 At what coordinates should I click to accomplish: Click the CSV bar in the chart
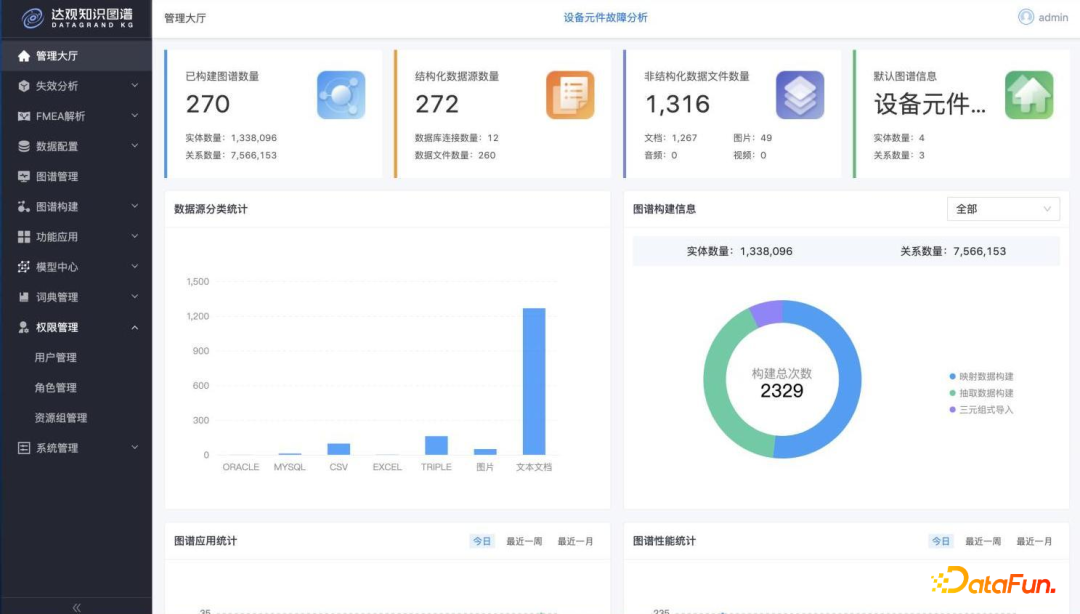tap(338, 449)
